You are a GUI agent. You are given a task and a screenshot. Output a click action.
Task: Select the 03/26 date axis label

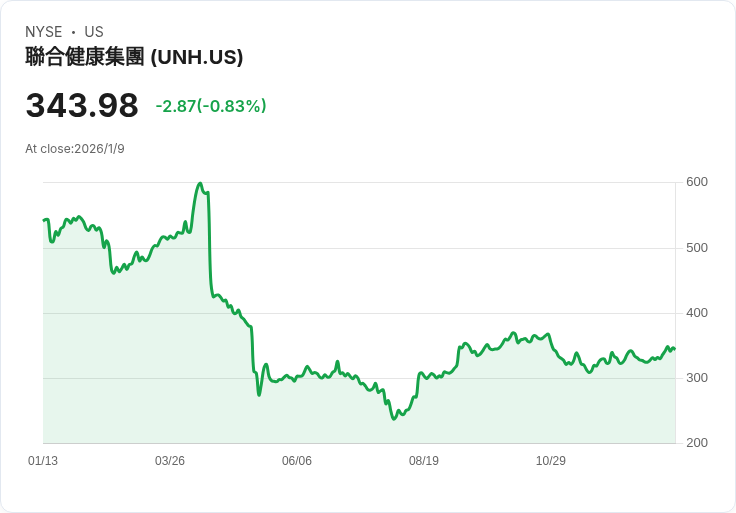point(170,461)
